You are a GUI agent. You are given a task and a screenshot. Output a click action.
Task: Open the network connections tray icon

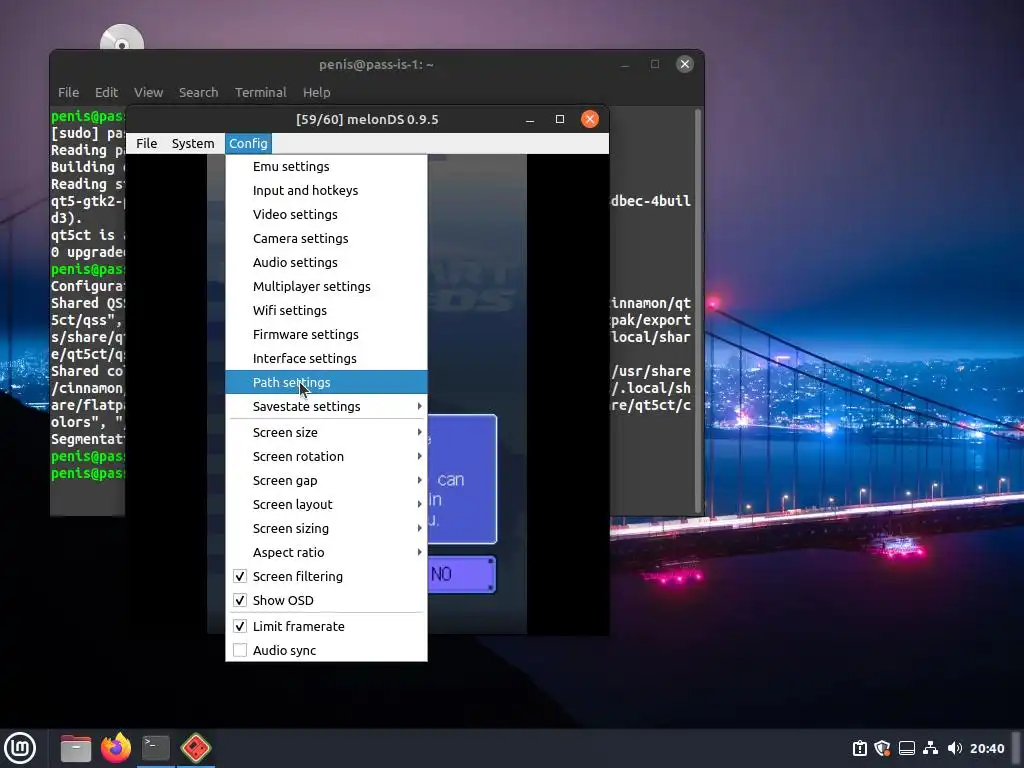pyautogui.click(x=930, y=748)
